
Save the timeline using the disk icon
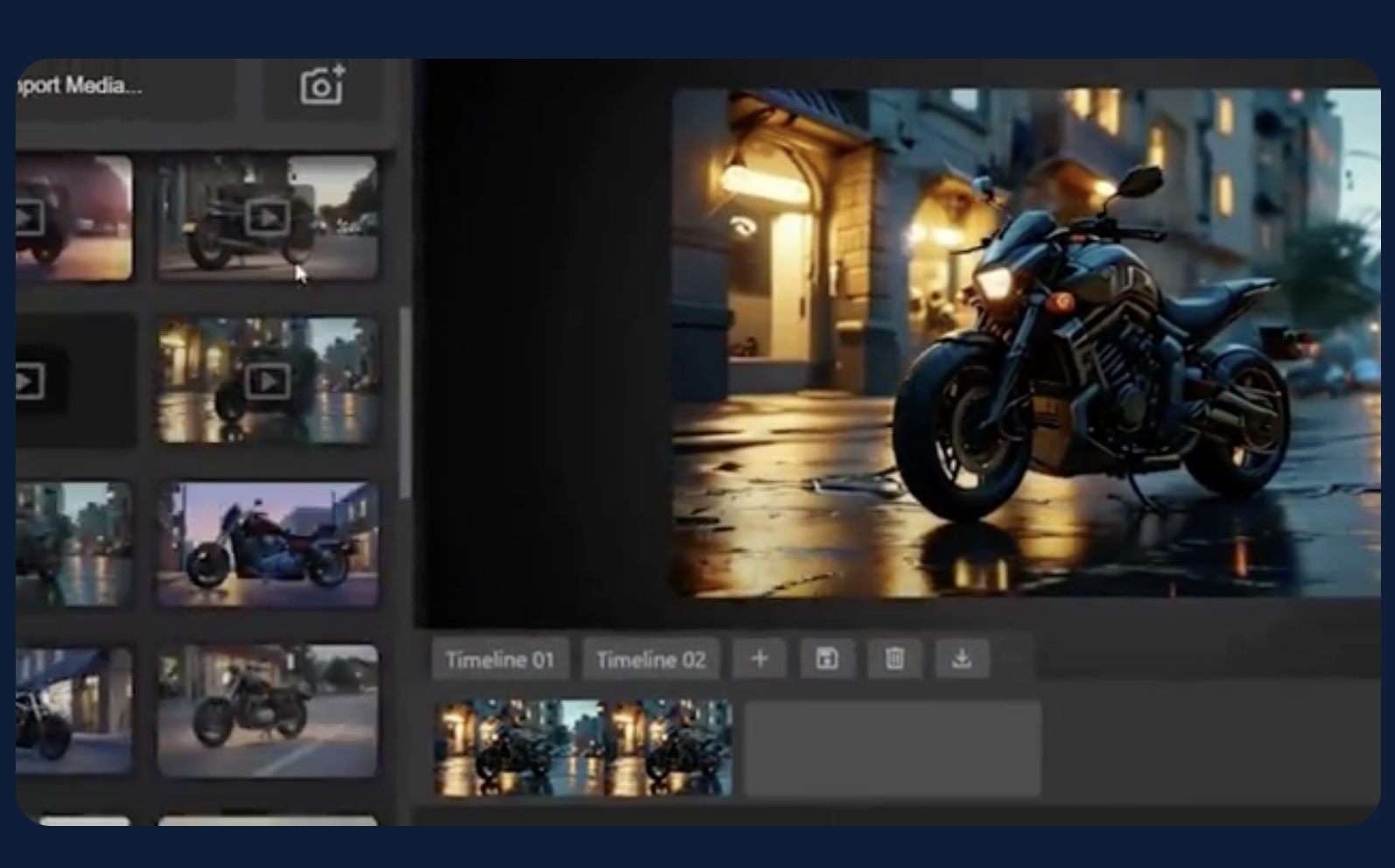pos(827,659)
